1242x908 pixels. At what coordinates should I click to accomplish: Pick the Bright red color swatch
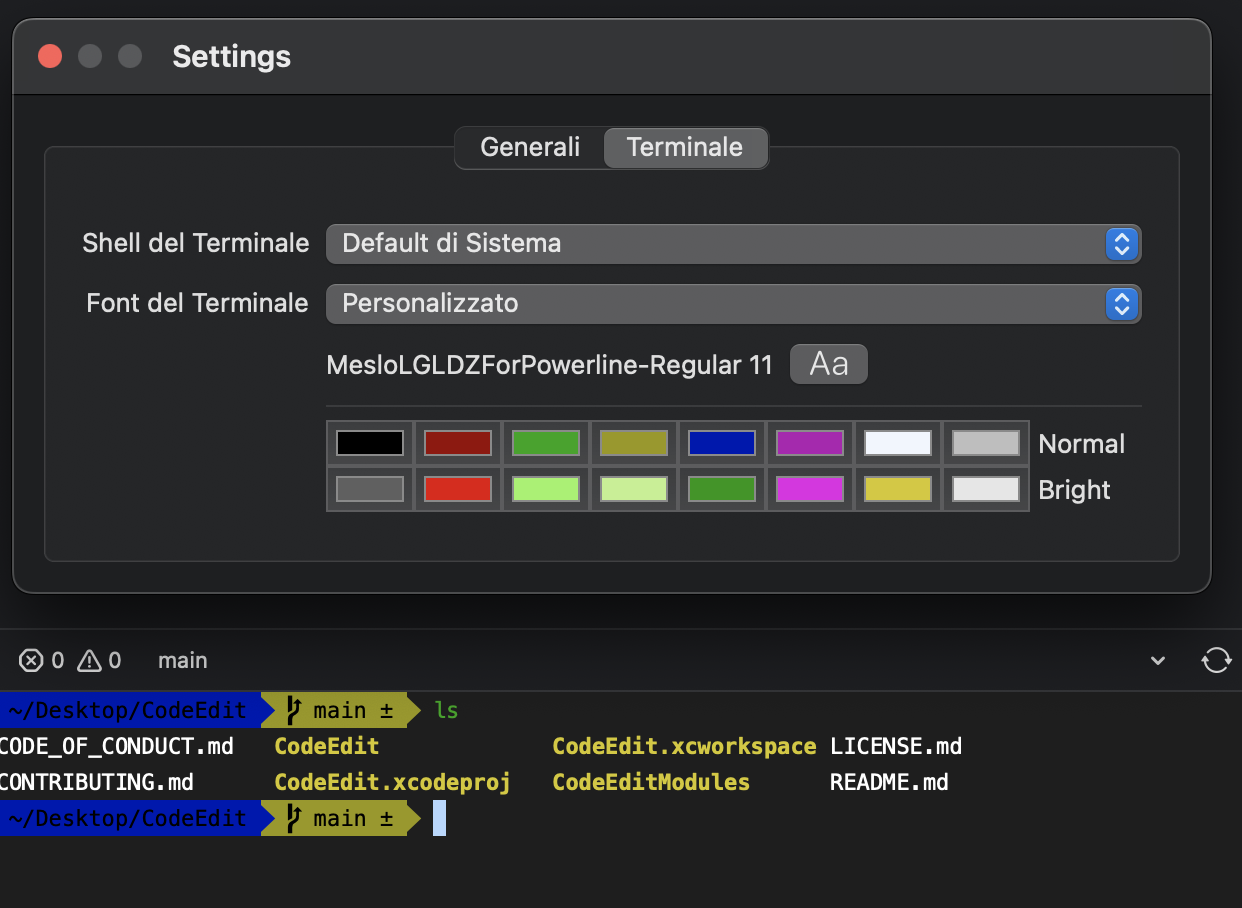coord(458,489)
